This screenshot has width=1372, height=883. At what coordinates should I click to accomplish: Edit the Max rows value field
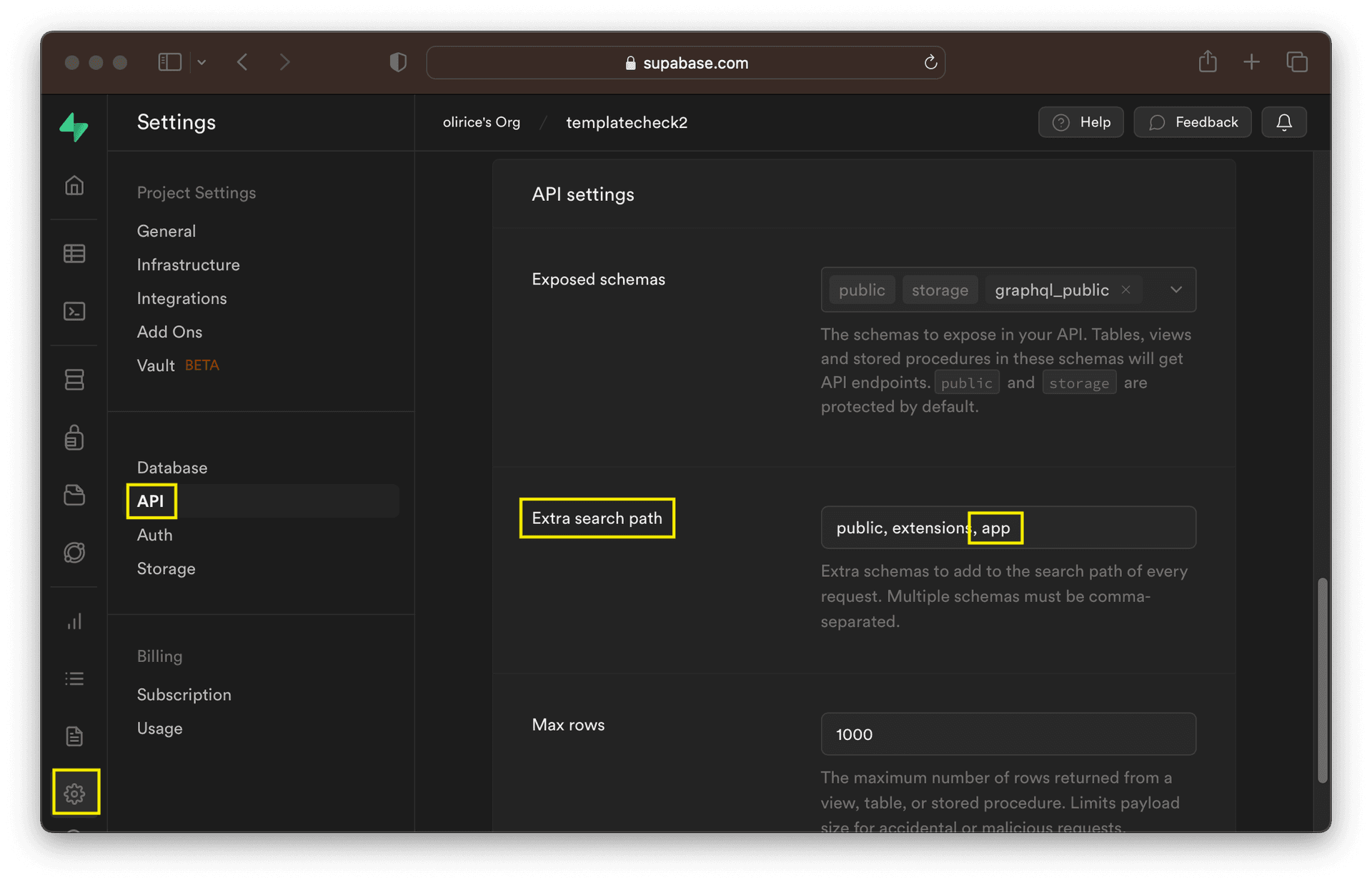pyautogui.click(x=1008, y=734)
